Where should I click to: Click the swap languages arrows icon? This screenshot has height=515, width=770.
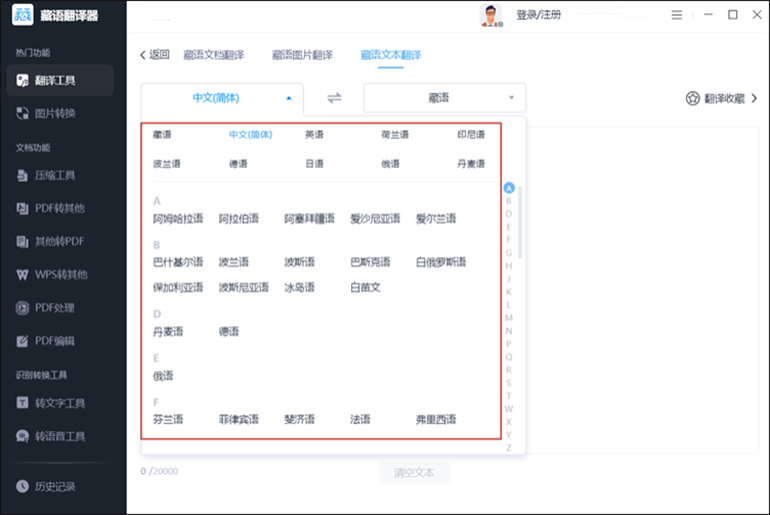point(335,98)
